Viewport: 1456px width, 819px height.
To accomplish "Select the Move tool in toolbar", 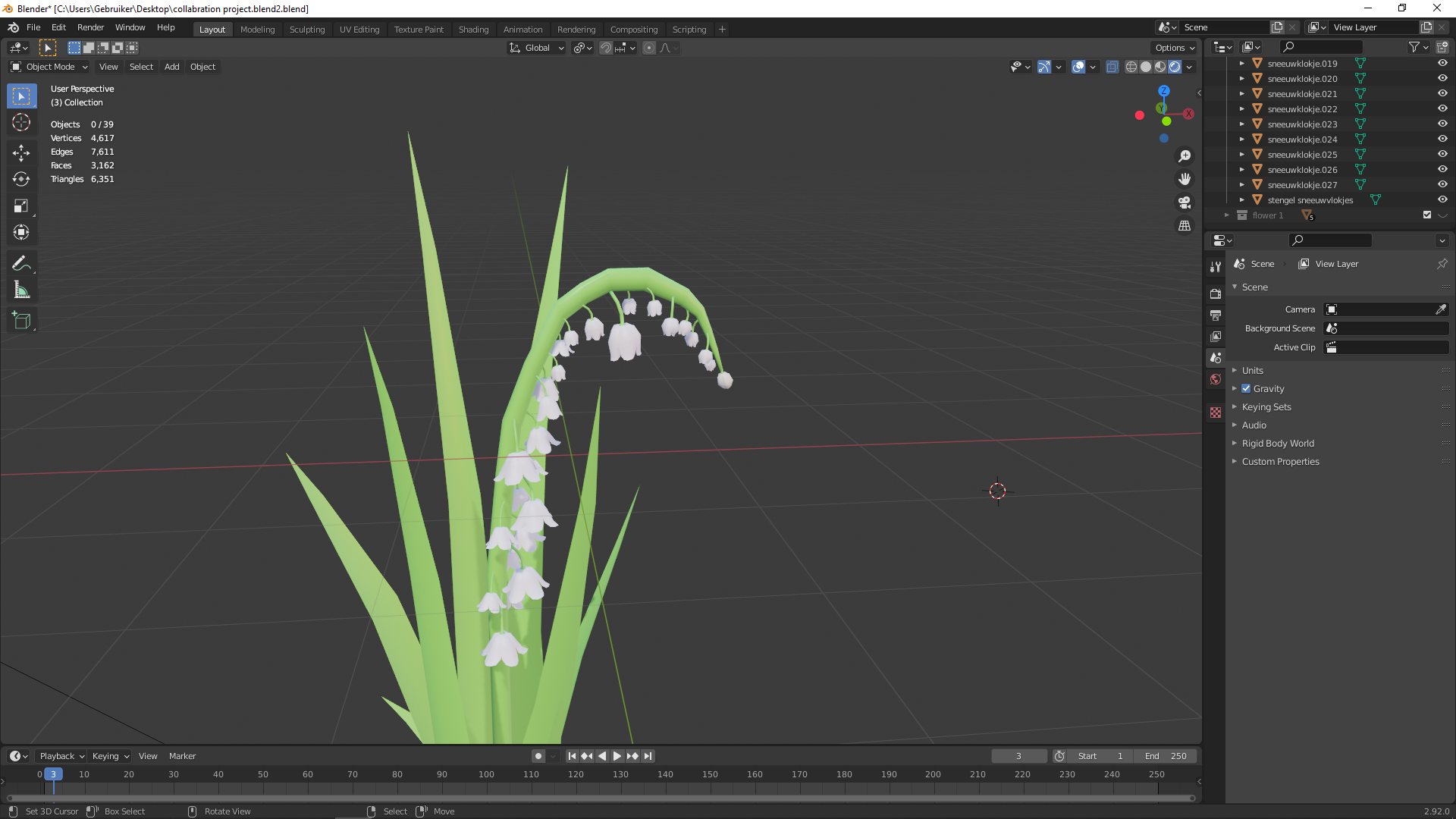I will click(21, 152).
